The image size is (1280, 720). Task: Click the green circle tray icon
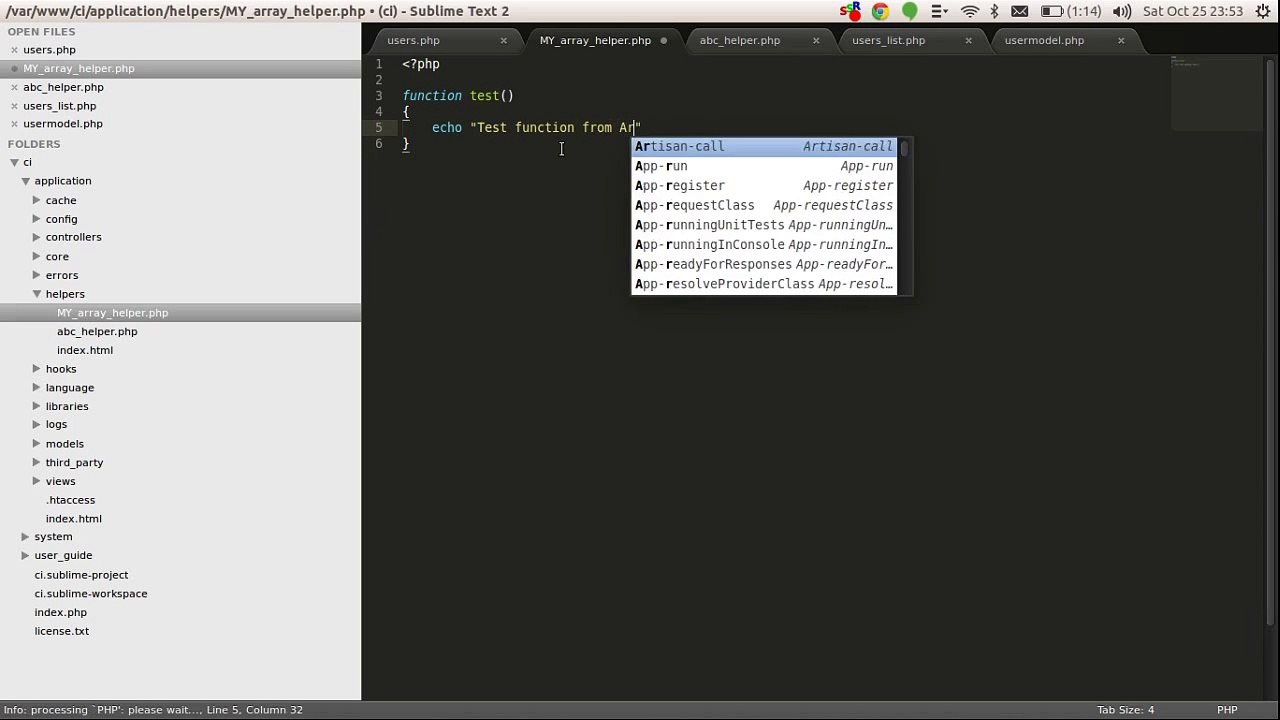[x=910, y=11]
